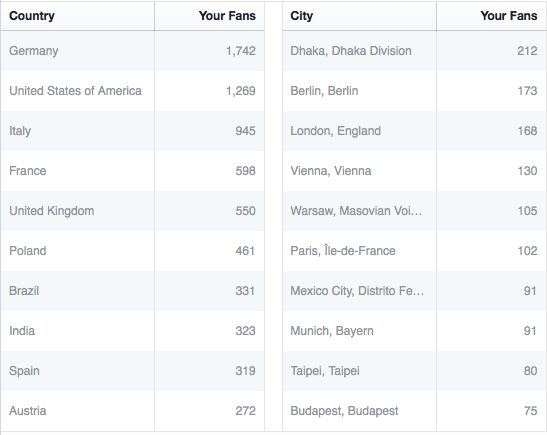Click the Country column header

tap(32, 16)
